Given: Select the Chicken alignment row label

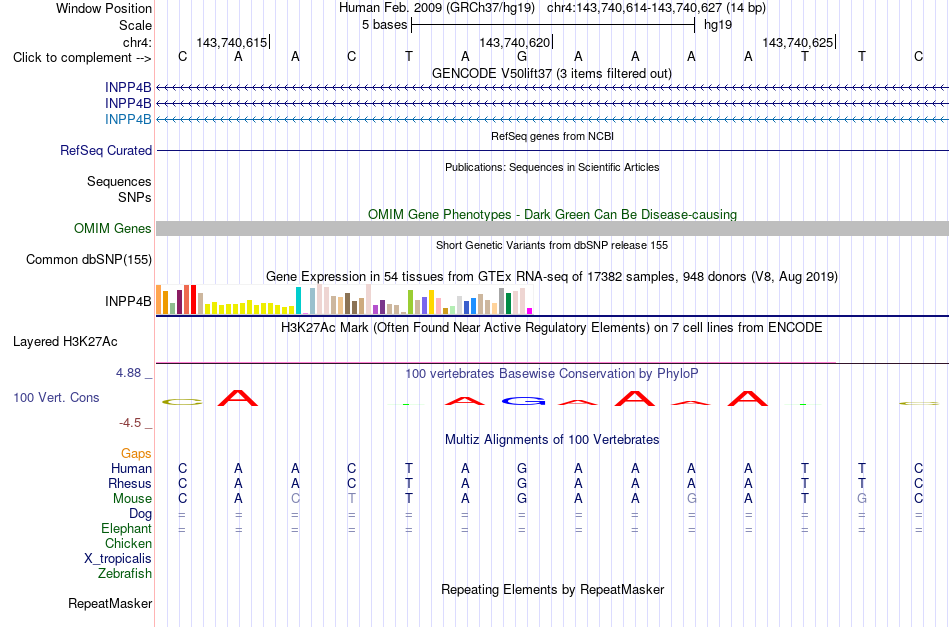Looking at the screenshot, I should point(128,543).
